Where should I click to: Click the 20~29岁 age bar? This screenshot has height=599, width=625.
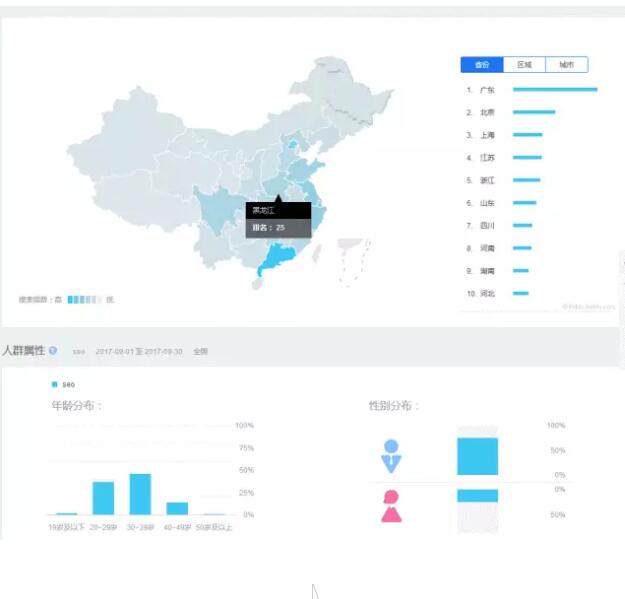103,498
